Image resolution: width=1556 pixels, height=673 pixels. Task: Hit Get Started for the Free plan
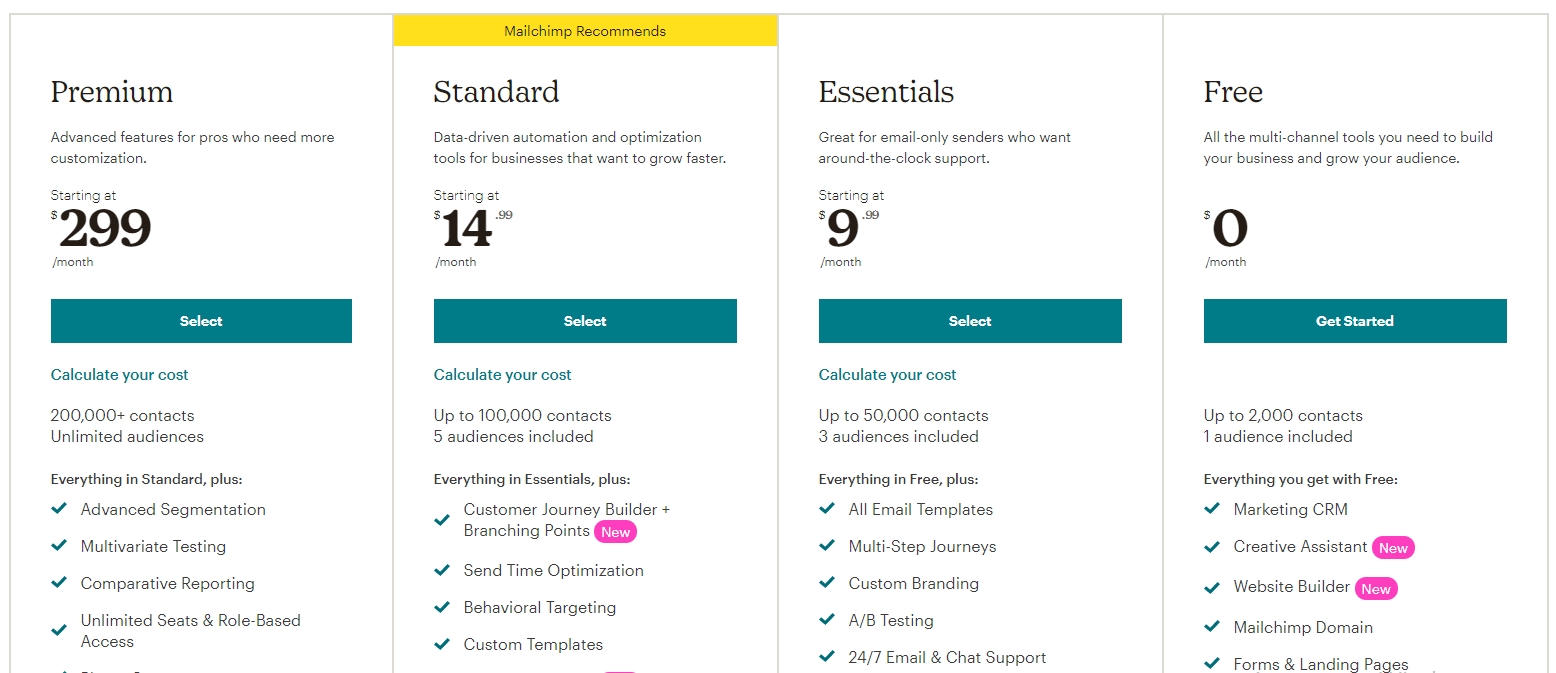point(1355,321)
